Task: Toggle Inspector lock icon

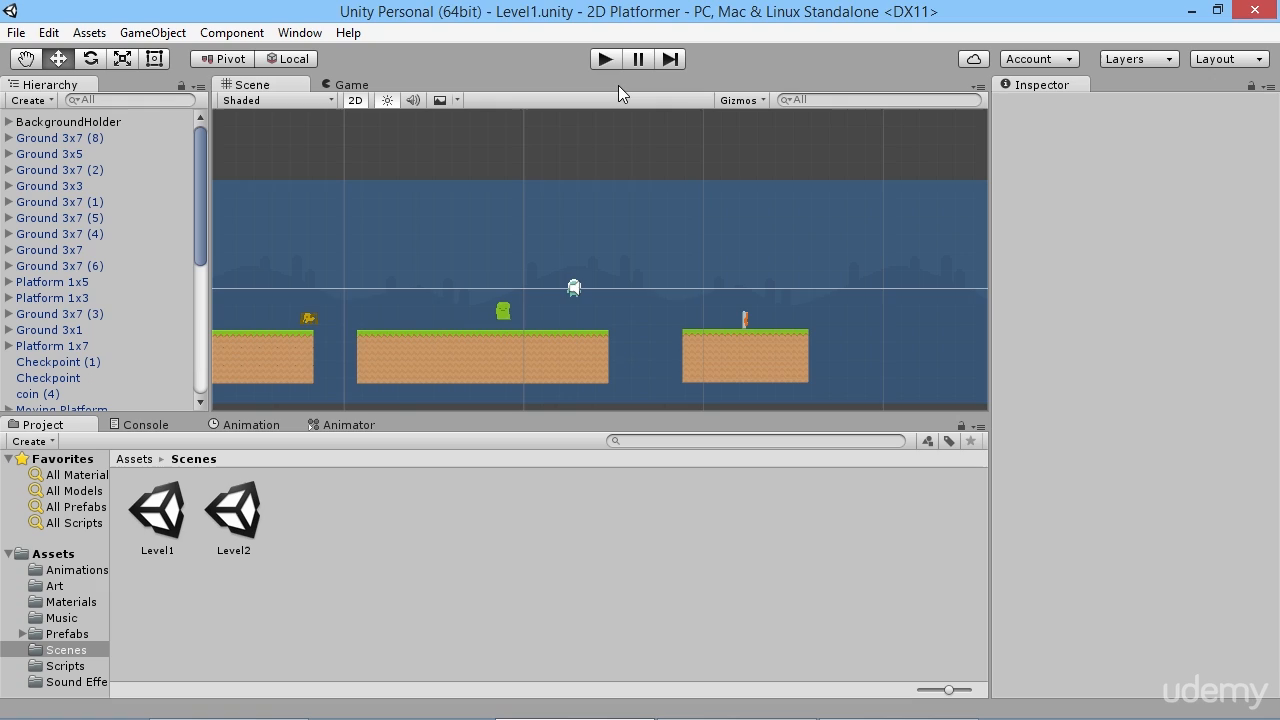Action: point(1251,86)
